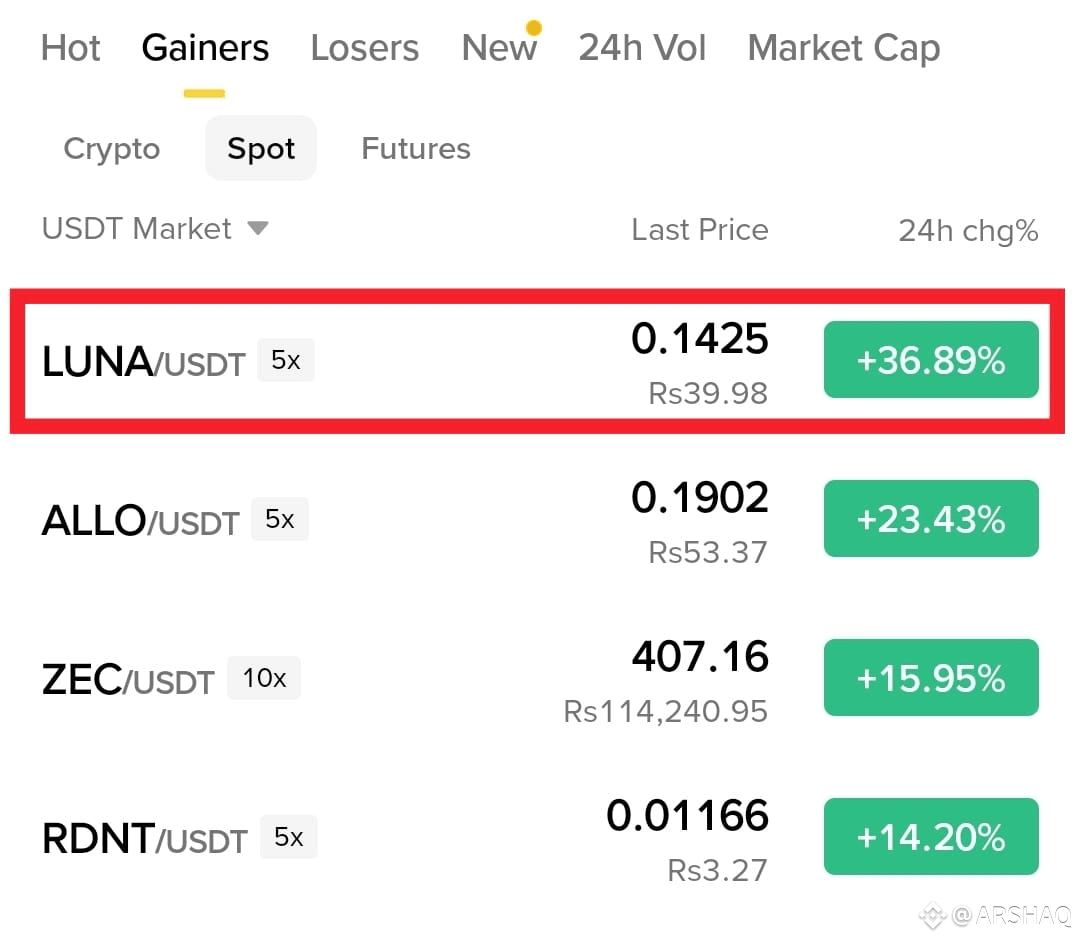The height and width of the screenshot is (941, 1080).
Task: Expand the USDT Market dropdown arrow
Action: coord(258,228)
